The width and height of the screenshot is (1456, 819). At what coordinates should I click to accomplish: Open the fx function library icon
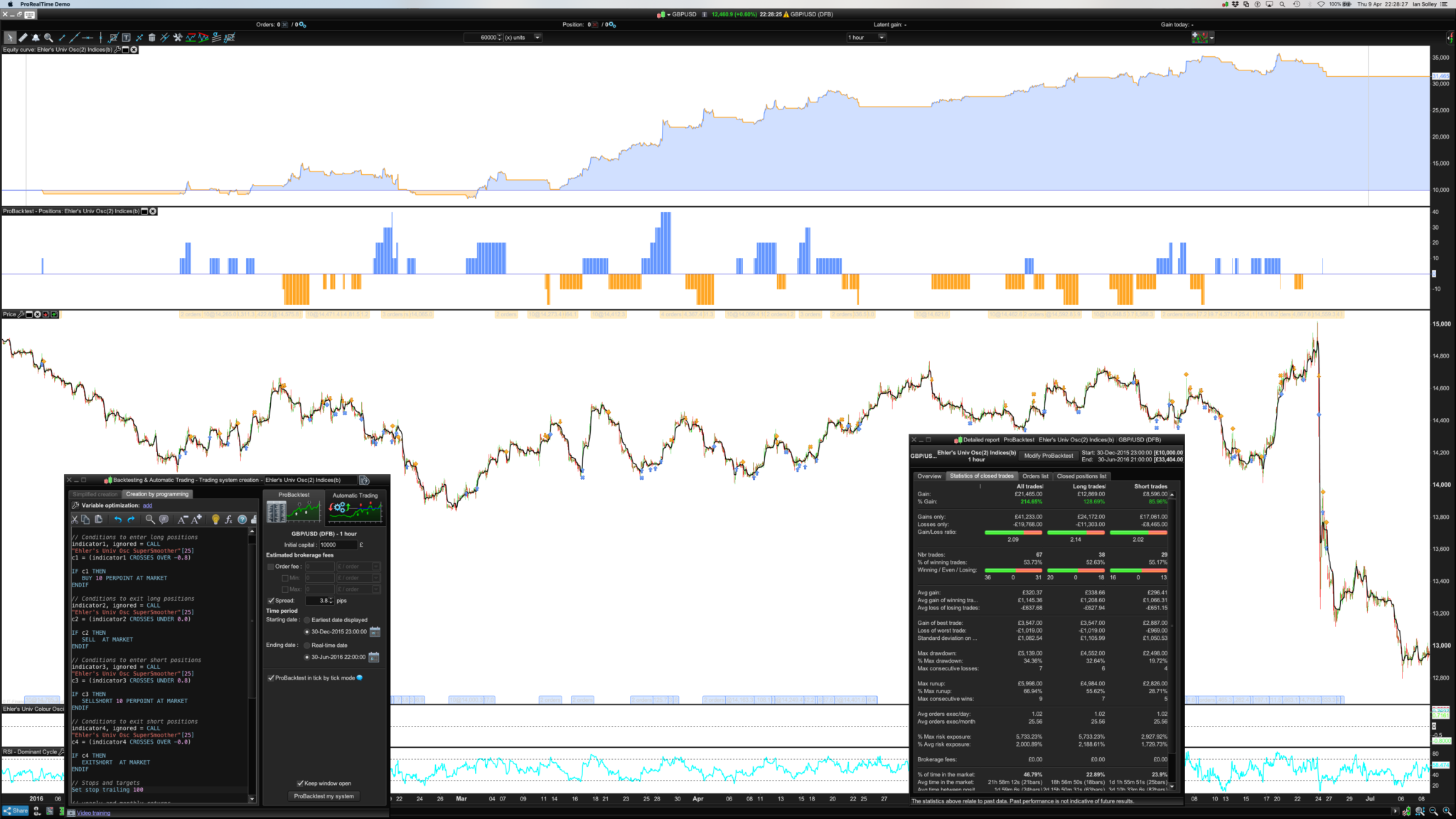click(228, 520)
